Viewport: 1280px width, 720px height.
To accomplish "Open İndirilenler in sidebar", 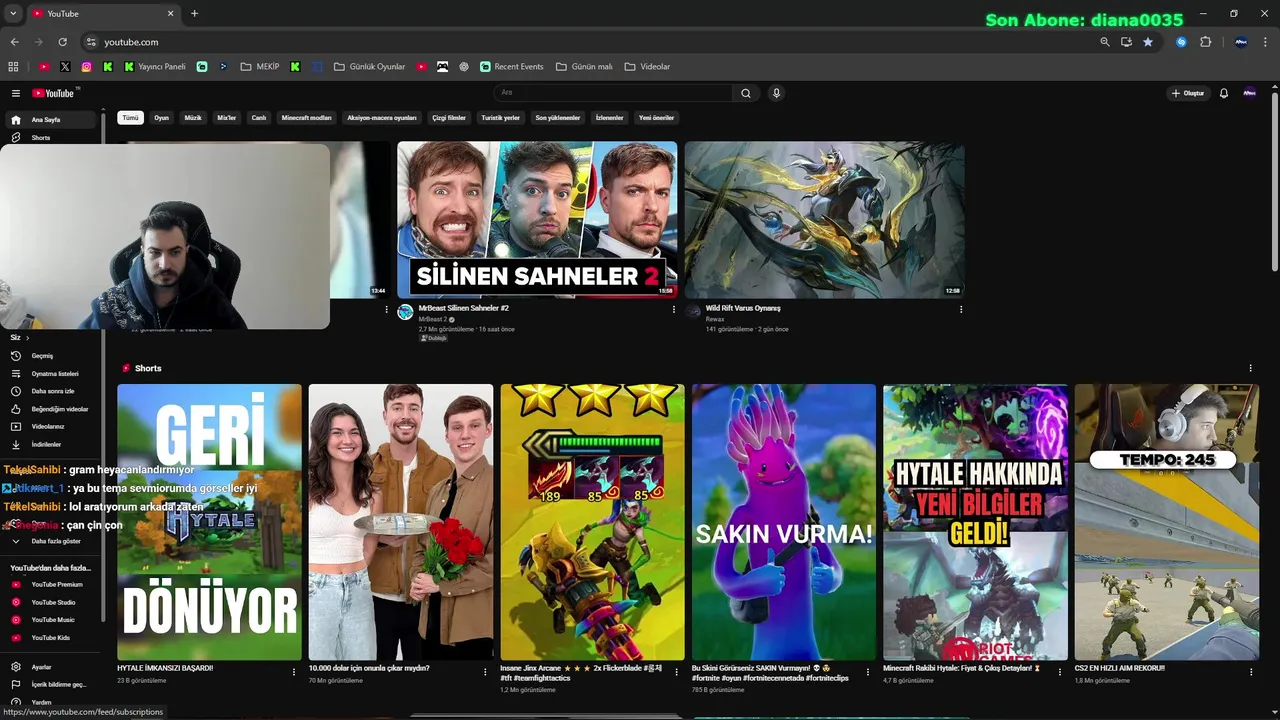I will (x=53, y=444).
